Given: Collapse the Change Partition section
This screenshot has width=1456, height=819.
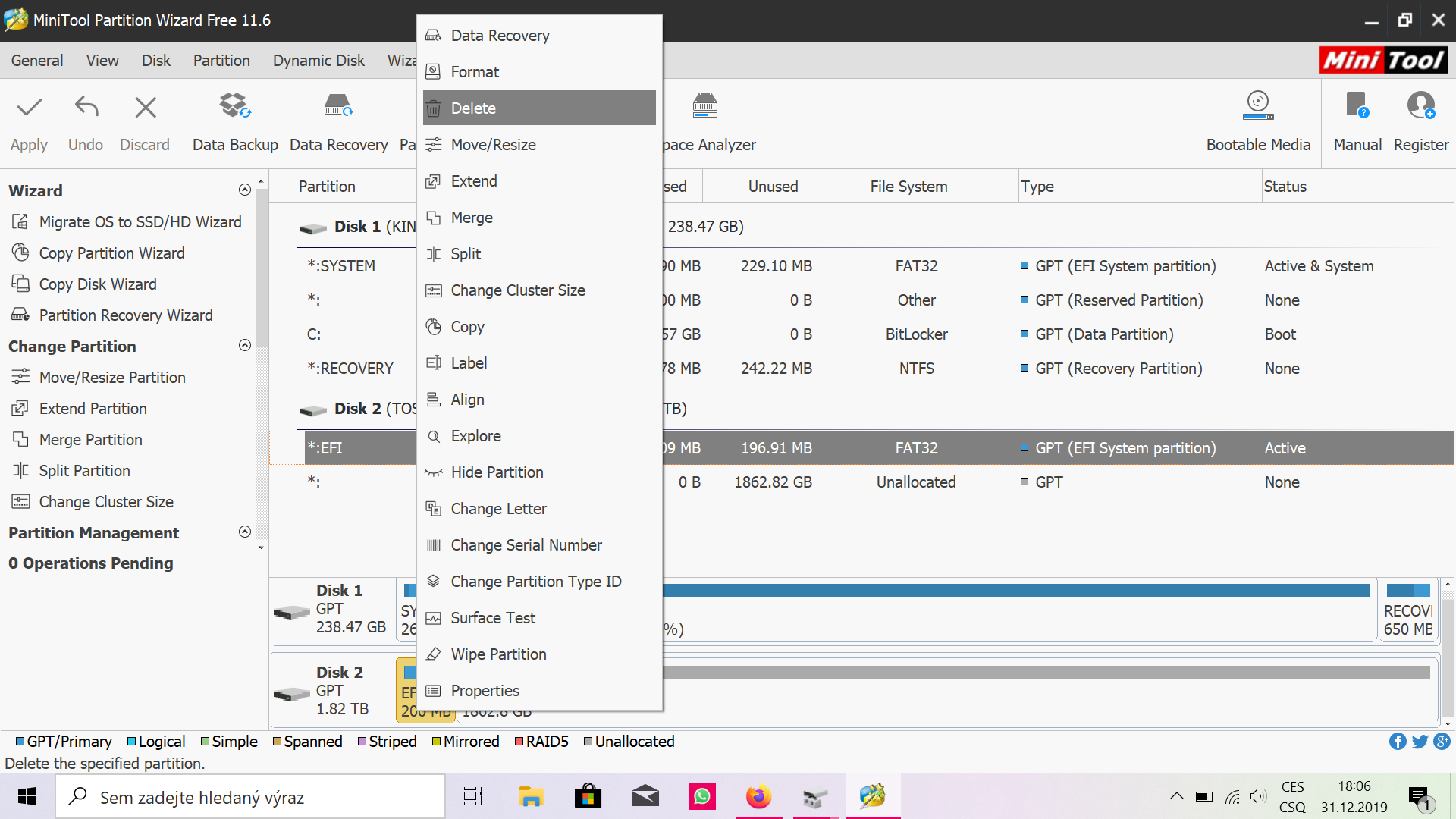Looking at the screenshot, I should click(x=244, y=346).
